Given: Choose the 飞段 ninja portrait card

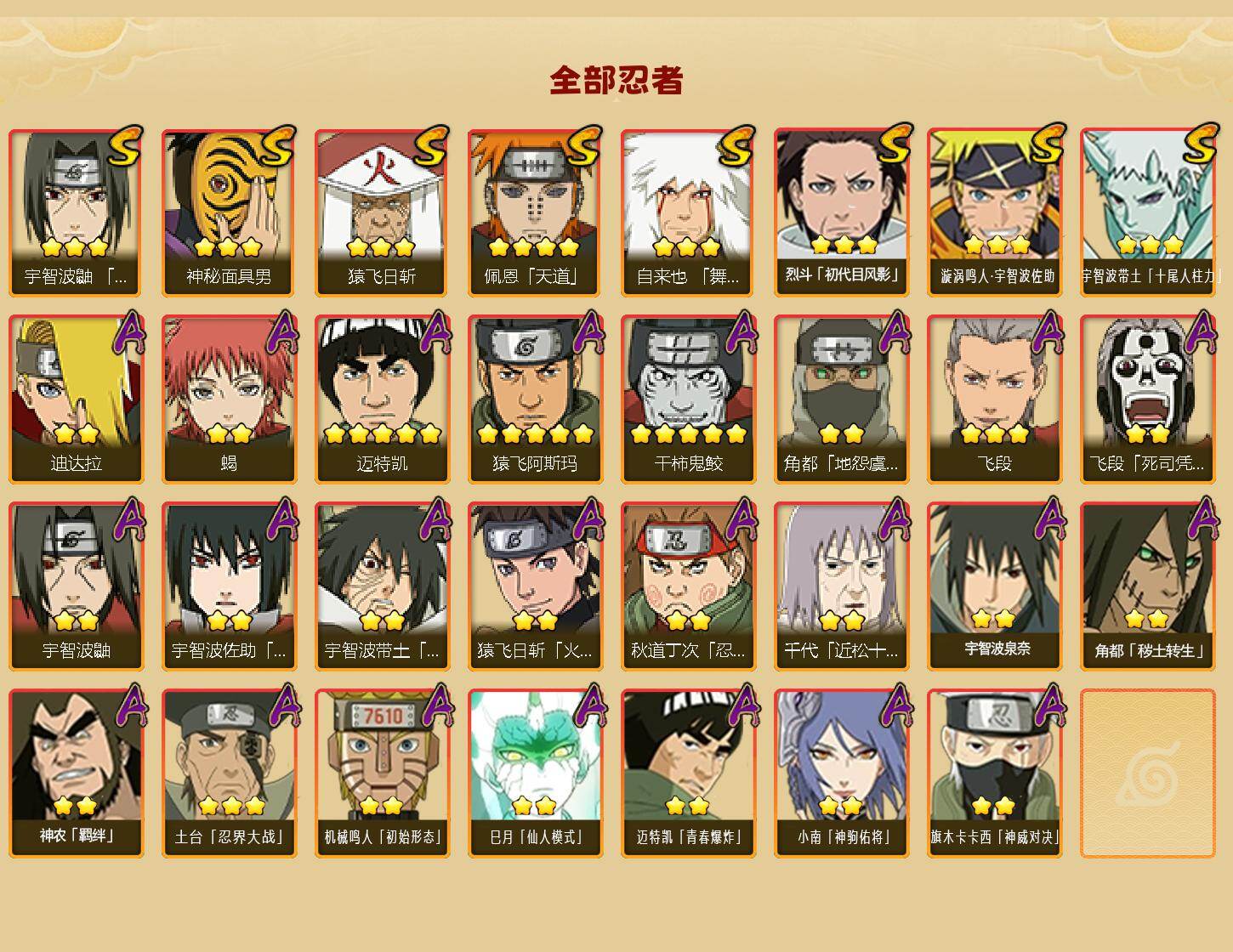Looking at the screenshot, I should [x=994, y=399].
